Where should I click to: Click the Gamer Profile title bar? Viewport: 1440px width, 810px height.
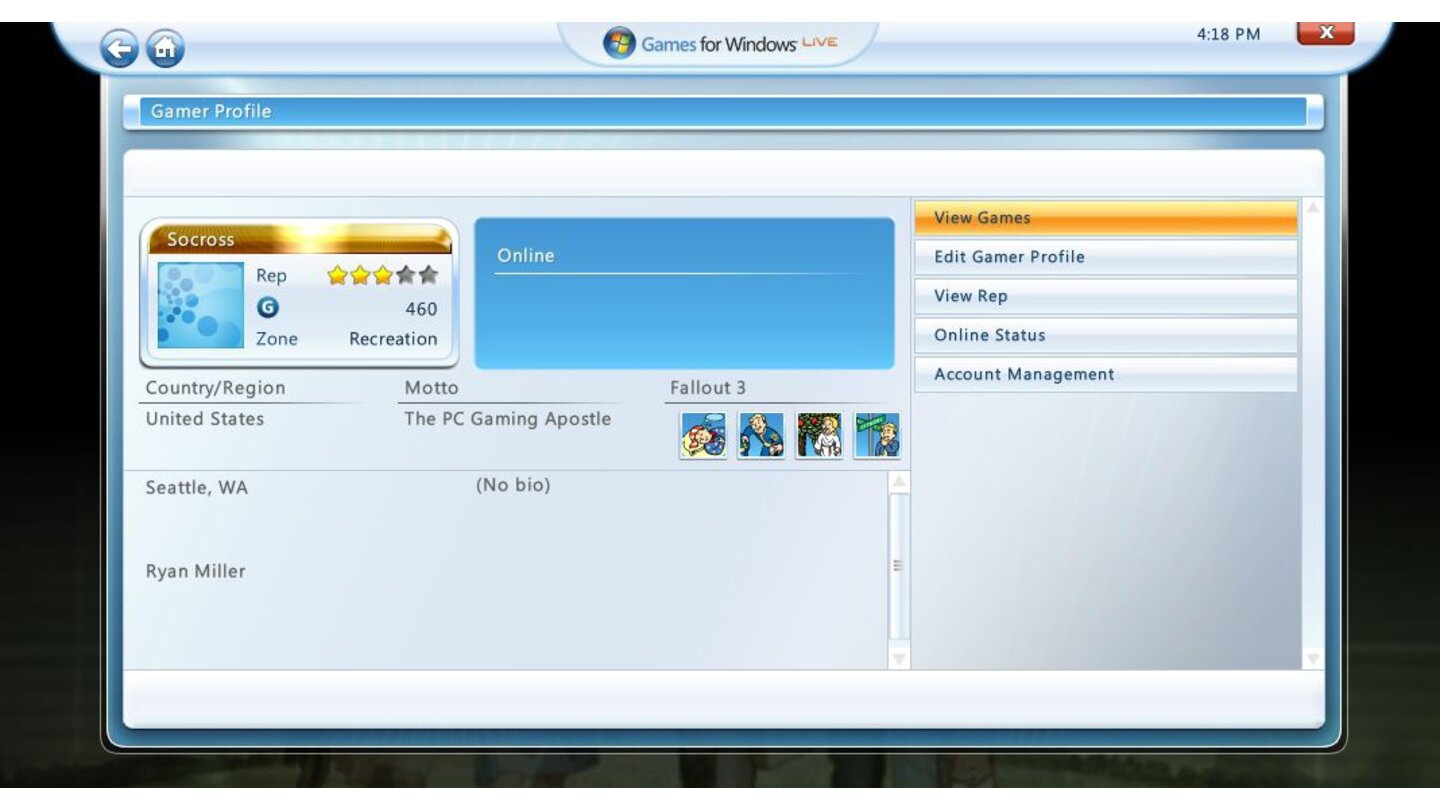[x=724, y=112]
